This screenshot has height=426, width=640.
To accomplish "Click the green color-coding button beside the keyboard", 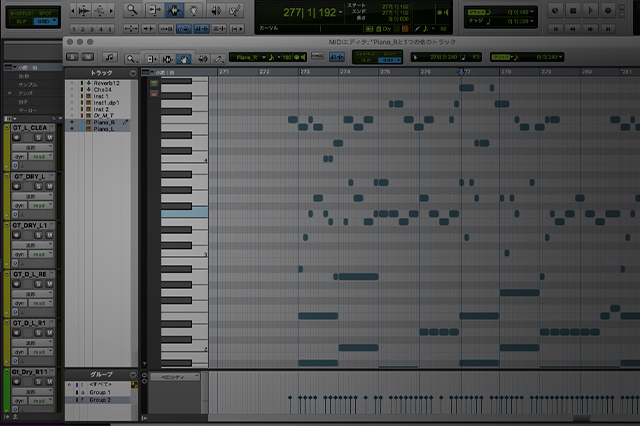I will (x=154, y=84).
